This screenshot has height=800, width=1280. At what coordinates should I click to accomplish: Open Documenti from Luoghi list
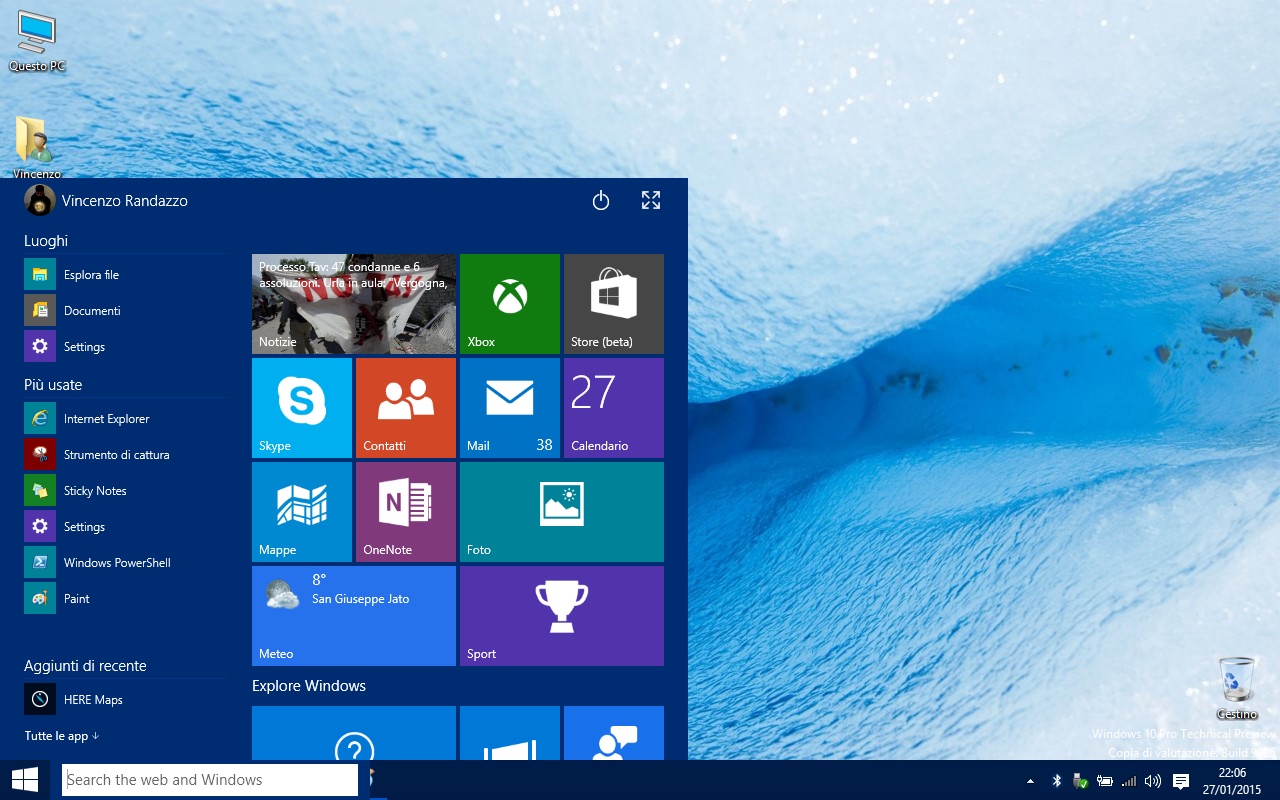(124, 311)
